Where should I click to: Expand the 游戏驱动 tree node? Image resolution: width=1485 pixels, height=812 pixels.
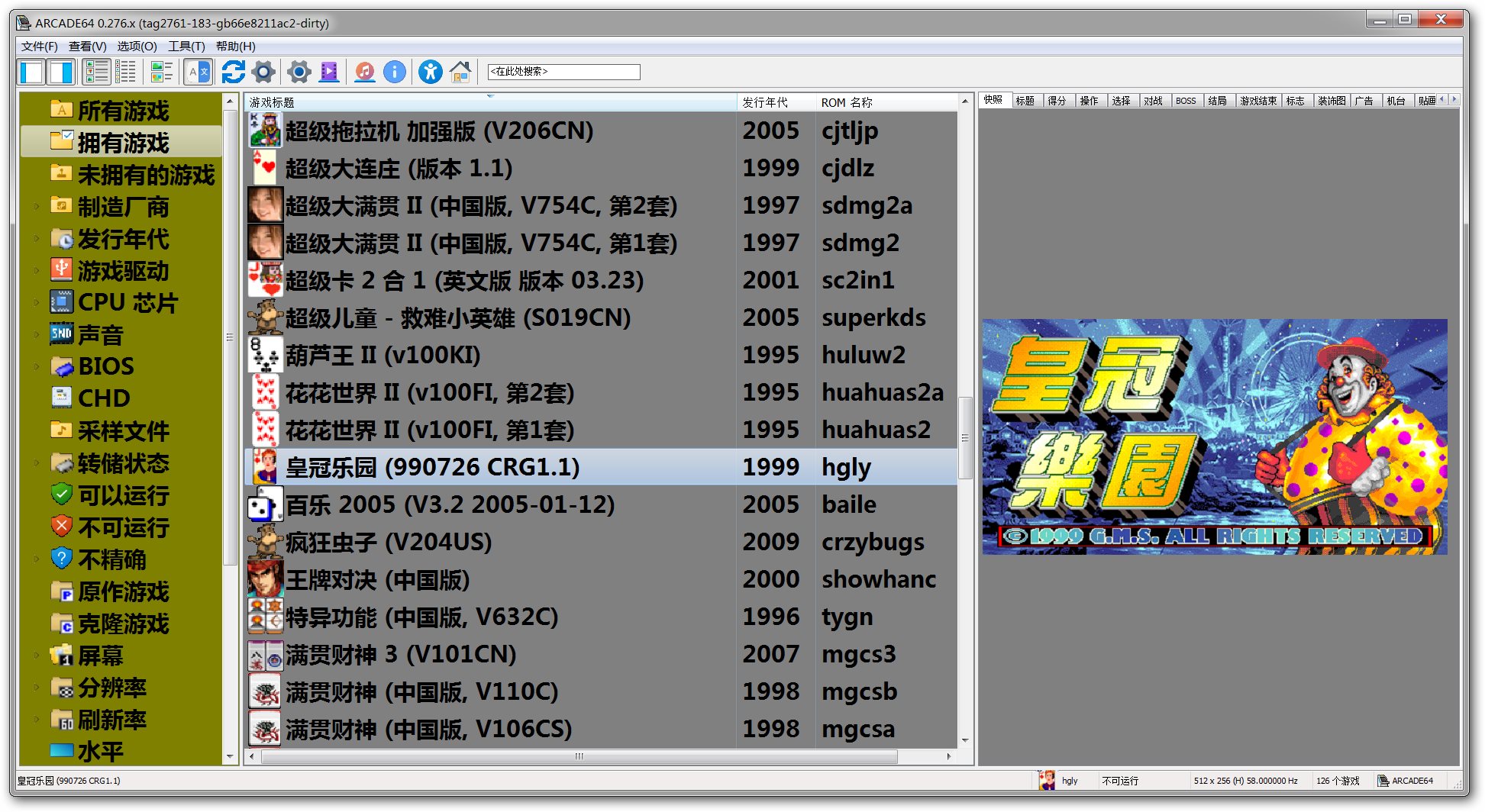pyautogui.click(x=36, y=271)
